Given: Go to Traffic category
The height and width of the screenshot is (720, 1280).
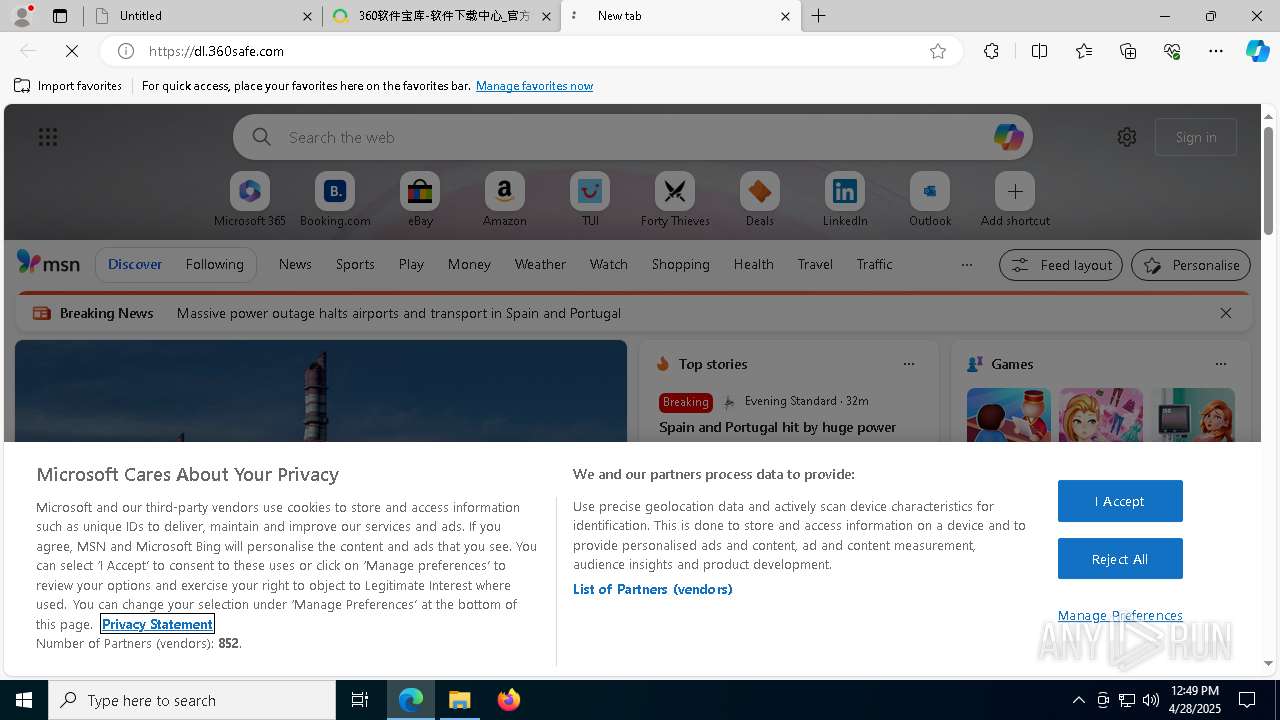Looking at the screenshot, I should (x=874, y=264).
